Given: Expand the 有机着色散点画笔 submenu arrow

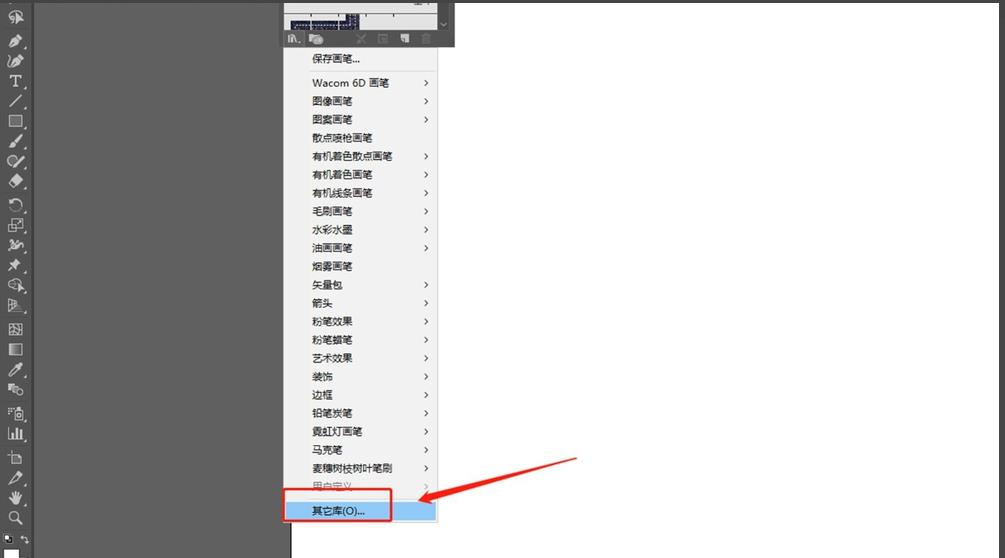Looking at the screenshot, I should (x=426, y=156).
